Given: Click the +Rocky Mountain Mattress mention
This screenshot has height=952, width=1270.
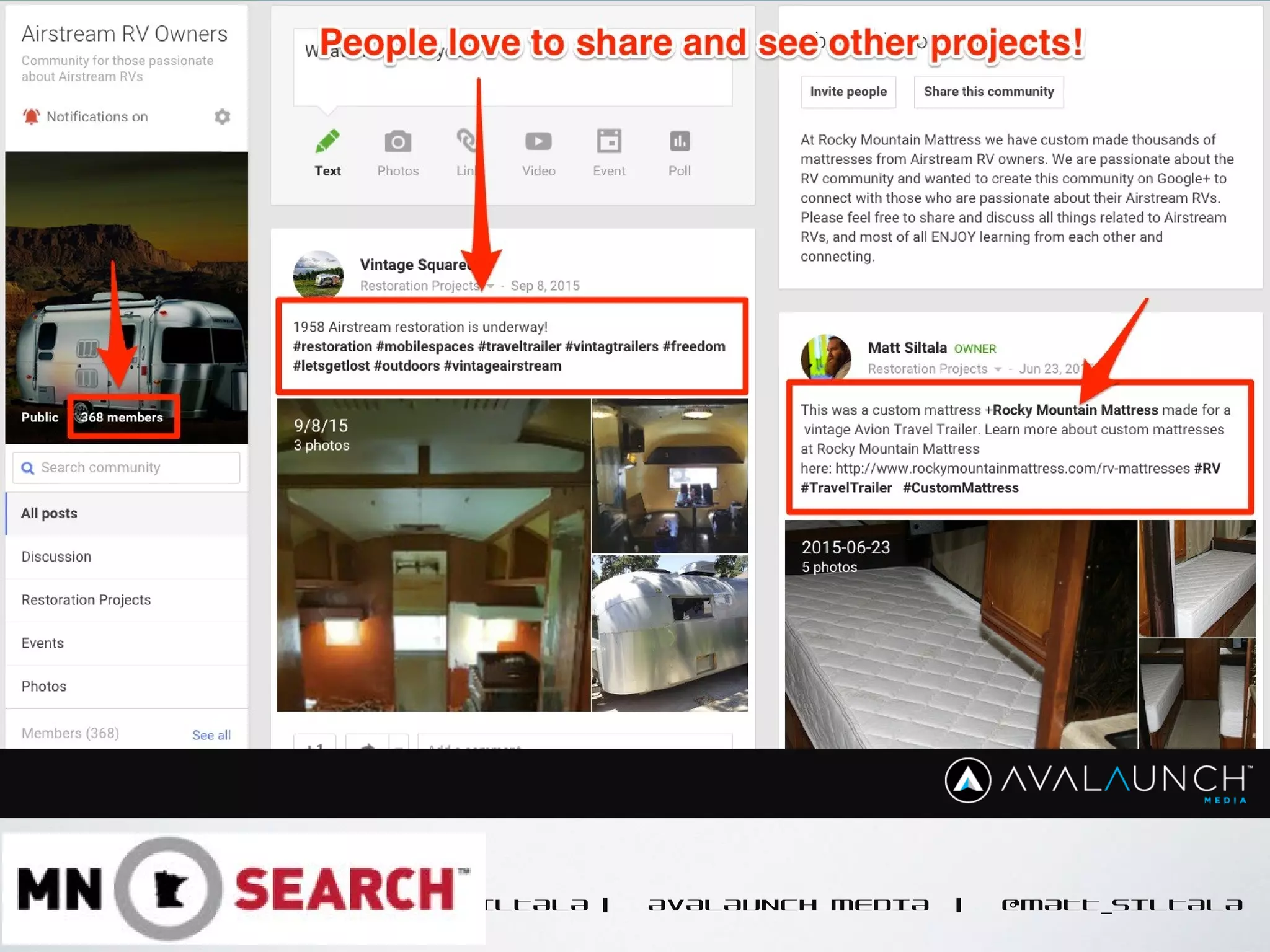Looking at the screenshot, I should click(1072, 410).
